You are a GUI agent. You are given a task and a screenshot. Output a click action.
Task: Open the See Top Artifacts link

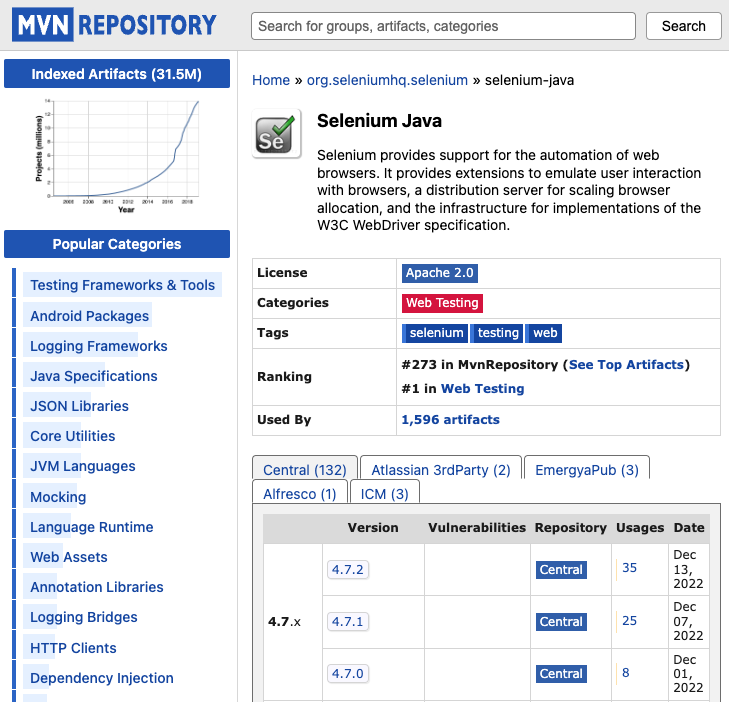pos(626,364)
